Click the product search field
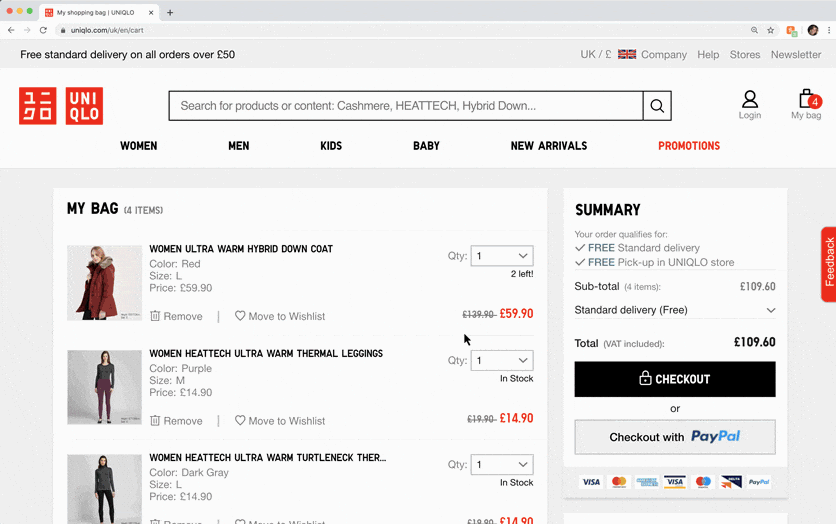The image size is (836, 524). click(406, 106)
